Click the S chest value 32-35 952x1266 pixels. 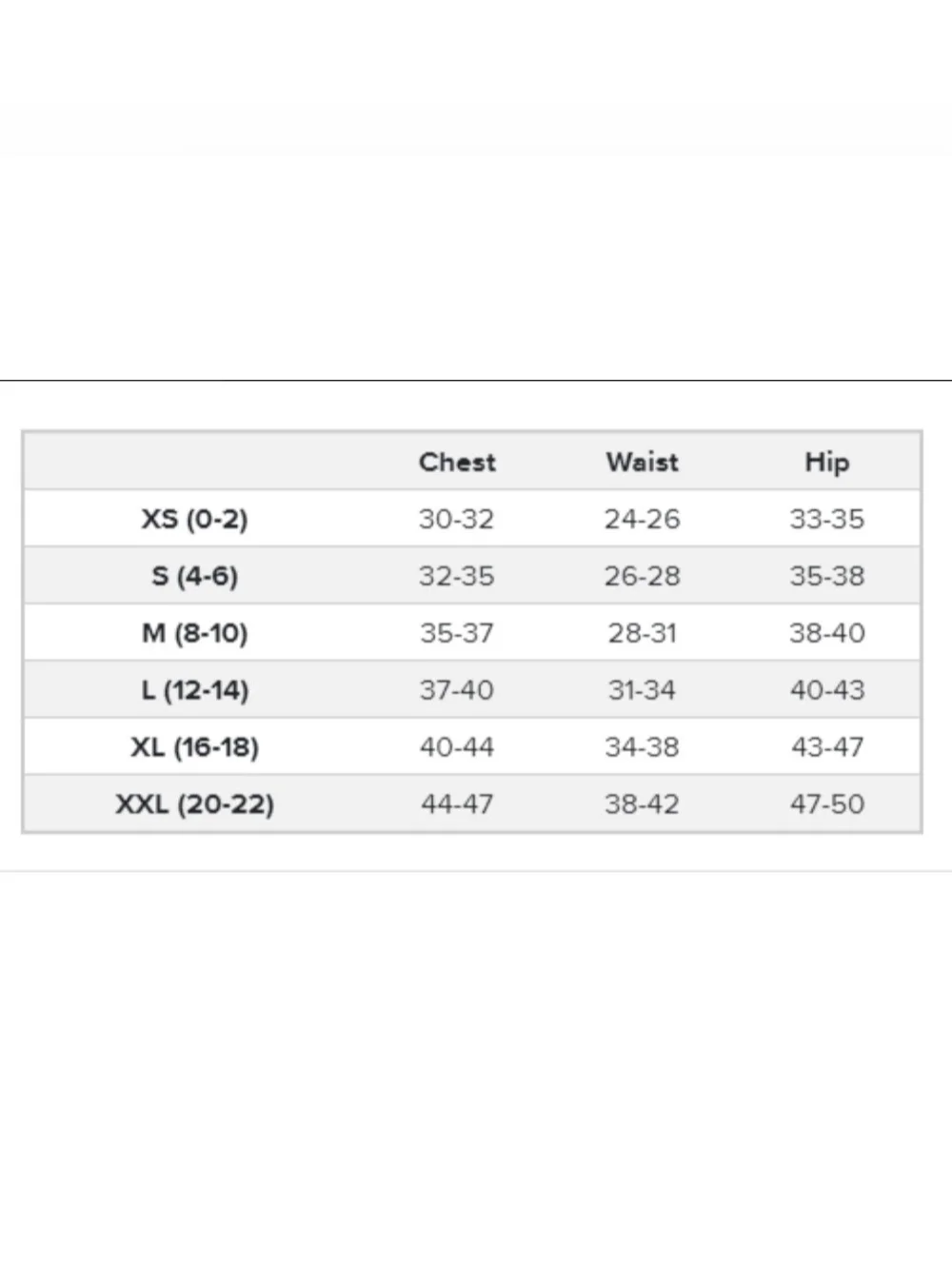pyautogui.click(x=457, y=576)
